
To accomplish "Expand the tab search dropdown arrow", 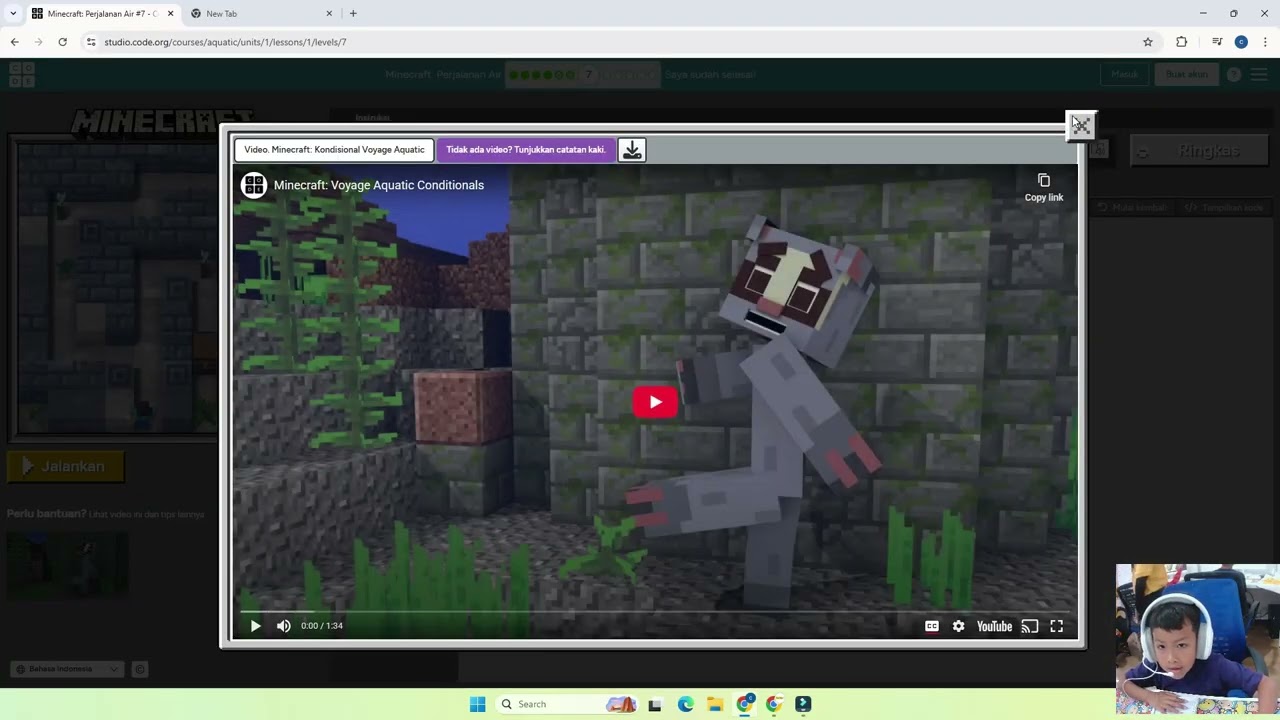I will [13, 14].
